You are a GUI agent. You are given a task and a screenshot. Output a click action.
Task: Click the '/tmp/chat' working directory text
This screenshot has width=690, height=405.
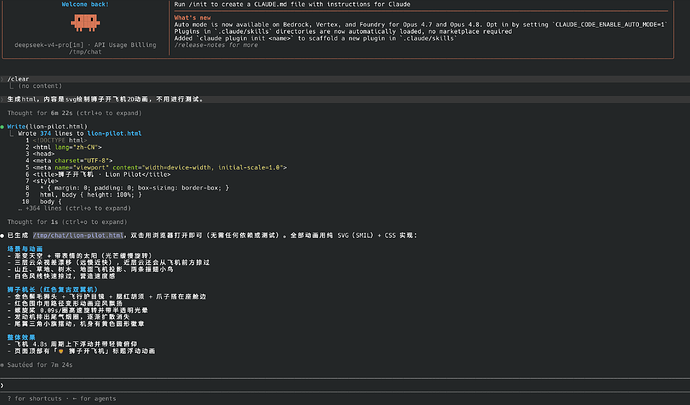85,52
